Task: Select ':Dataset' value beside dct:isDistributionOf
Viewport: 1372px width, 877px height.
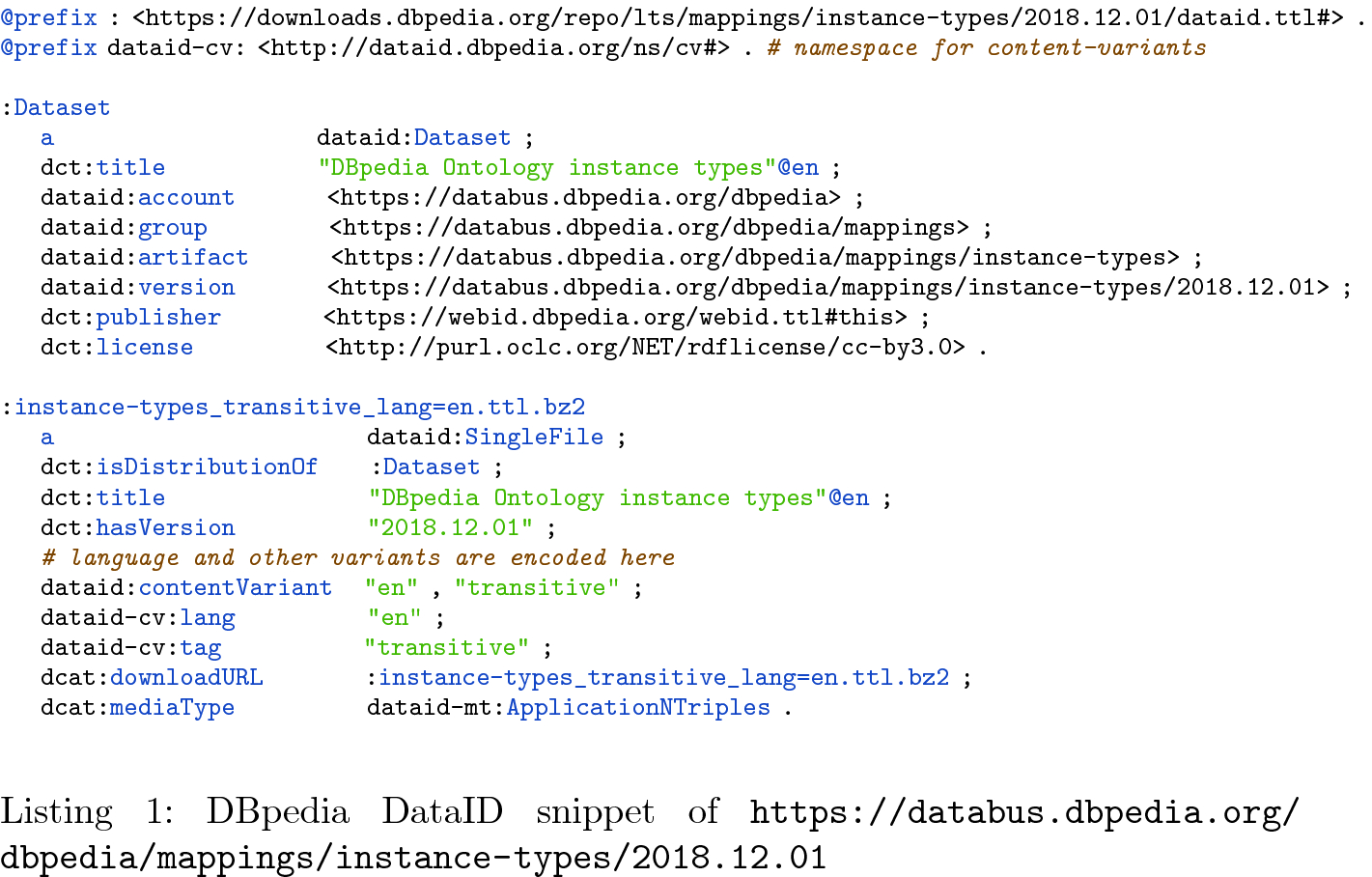Action: pos(426,467)
